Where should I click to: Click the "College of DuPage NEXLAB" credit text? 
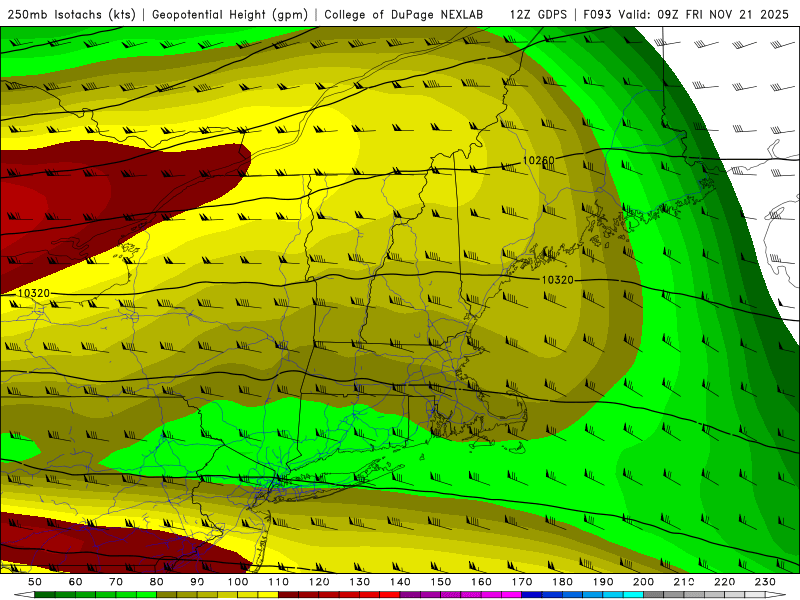[404, 14]
